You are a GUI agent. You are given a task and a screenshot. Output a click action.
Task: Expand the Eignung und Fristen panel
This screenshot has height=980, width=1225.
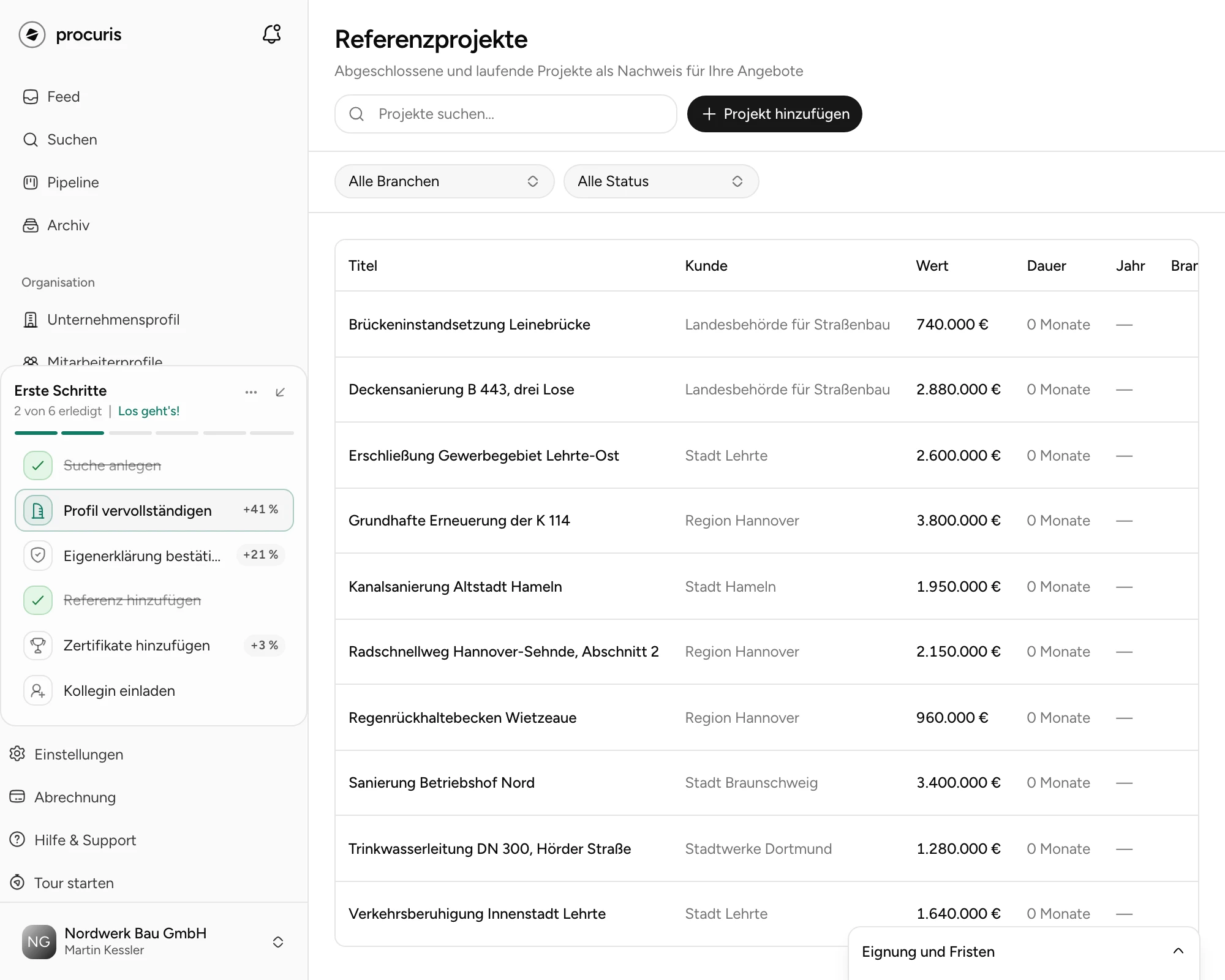(x=1023, y=952)
